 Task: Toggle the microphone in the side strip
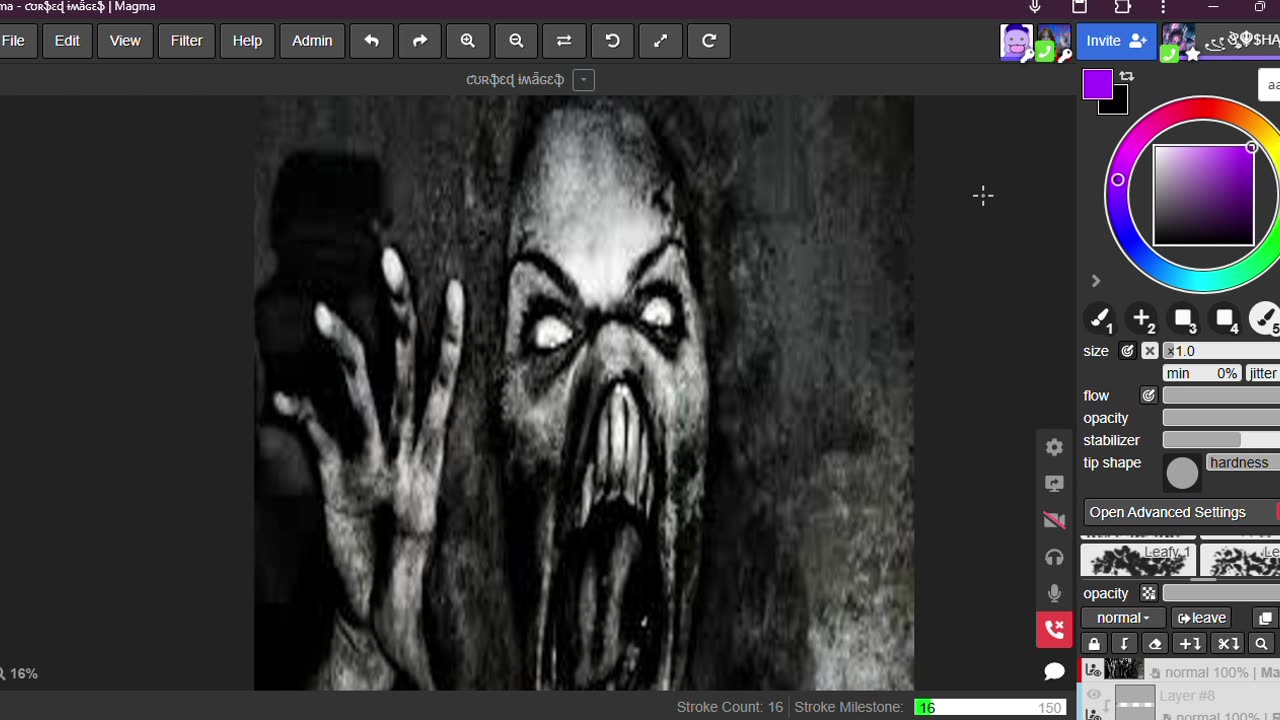point(1054,594)
